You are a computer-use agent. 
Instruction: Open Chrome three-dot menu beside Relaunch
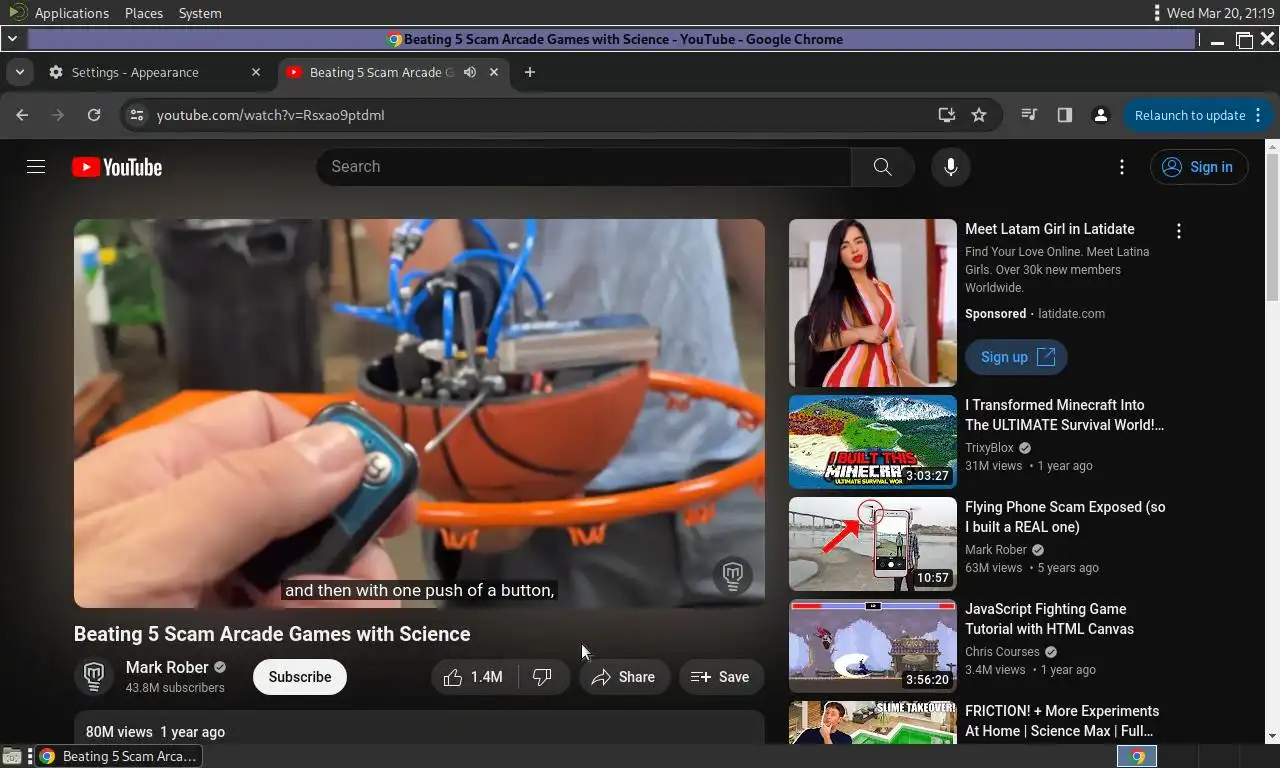pyautogui.click(x=1259, y=115)
